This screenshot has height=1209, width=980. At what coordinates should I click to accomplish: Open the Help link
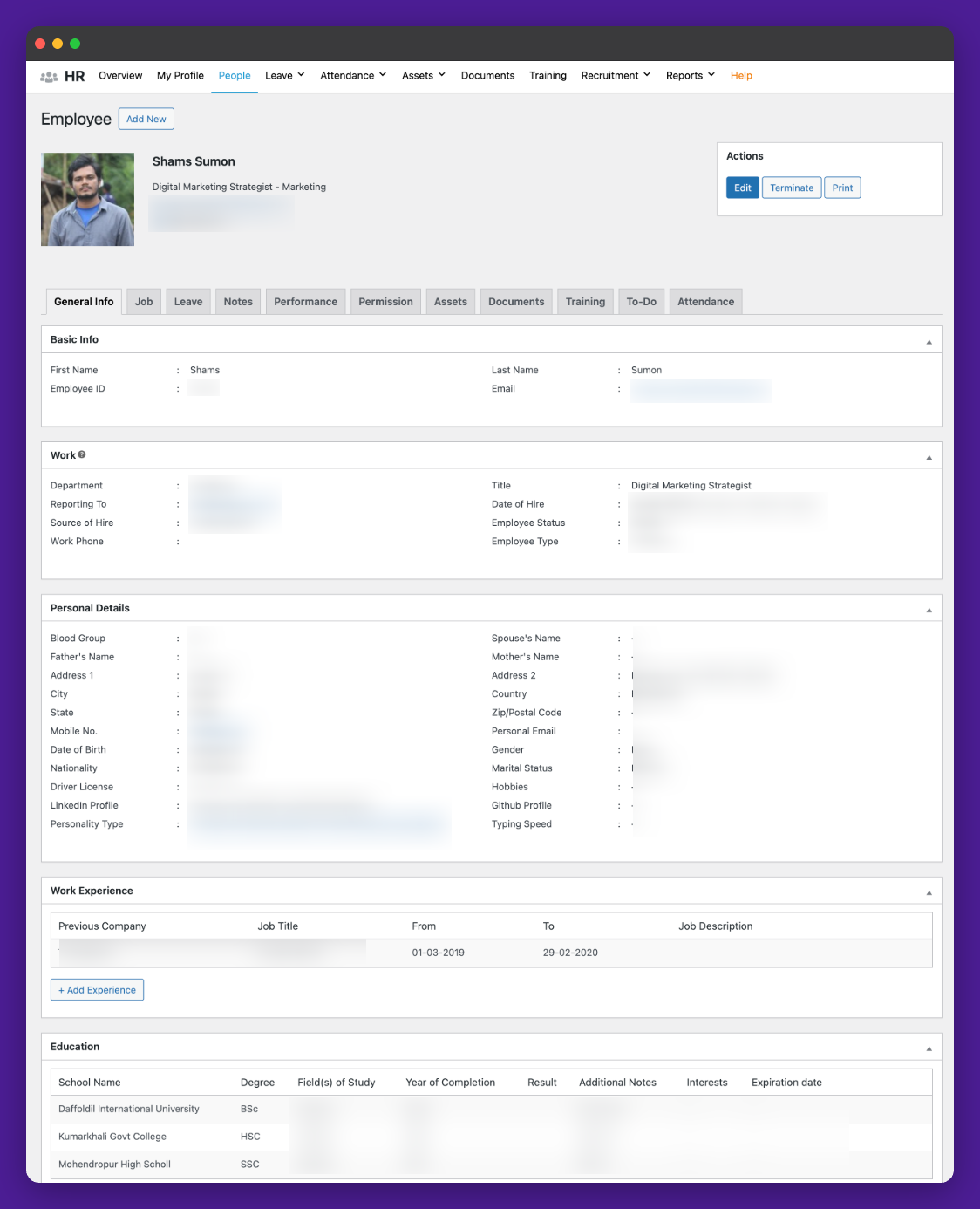coord(741,76)
